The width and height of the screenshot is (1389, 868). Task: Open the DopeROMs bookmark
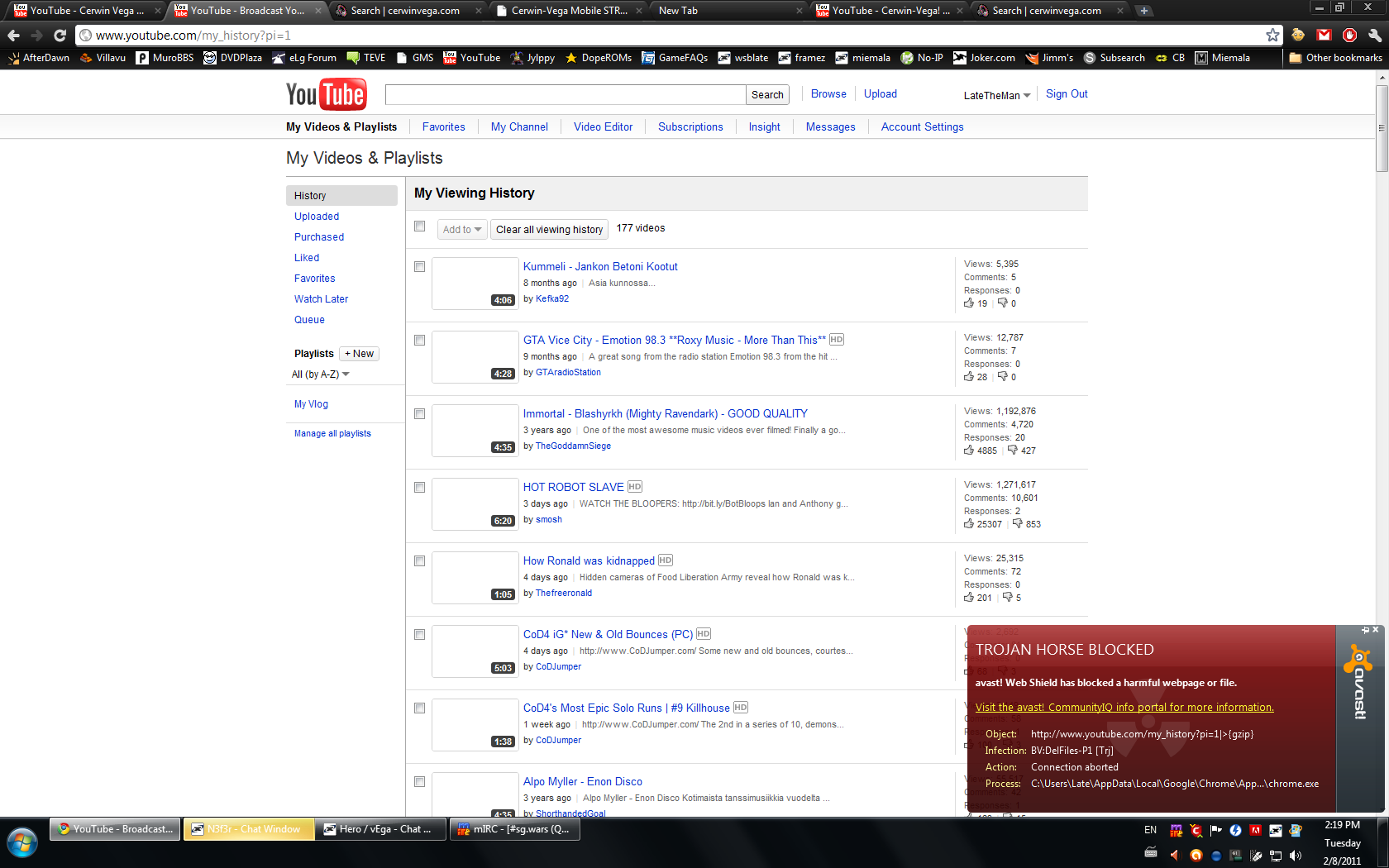pos(598,58)
